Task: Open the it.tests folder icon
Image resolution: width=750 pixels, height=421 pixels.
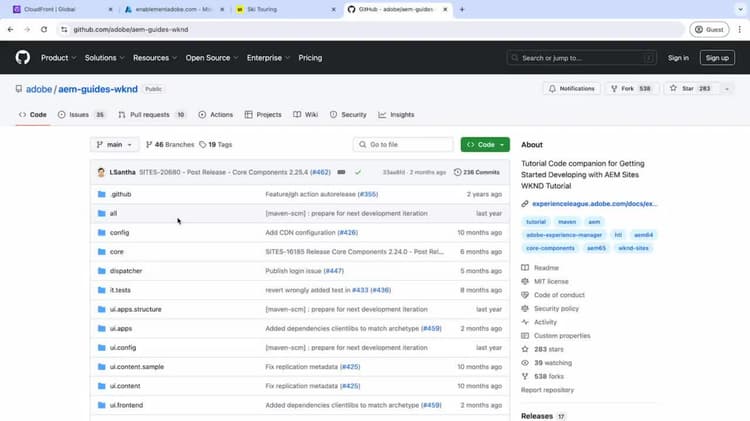Action: (101, 290)
